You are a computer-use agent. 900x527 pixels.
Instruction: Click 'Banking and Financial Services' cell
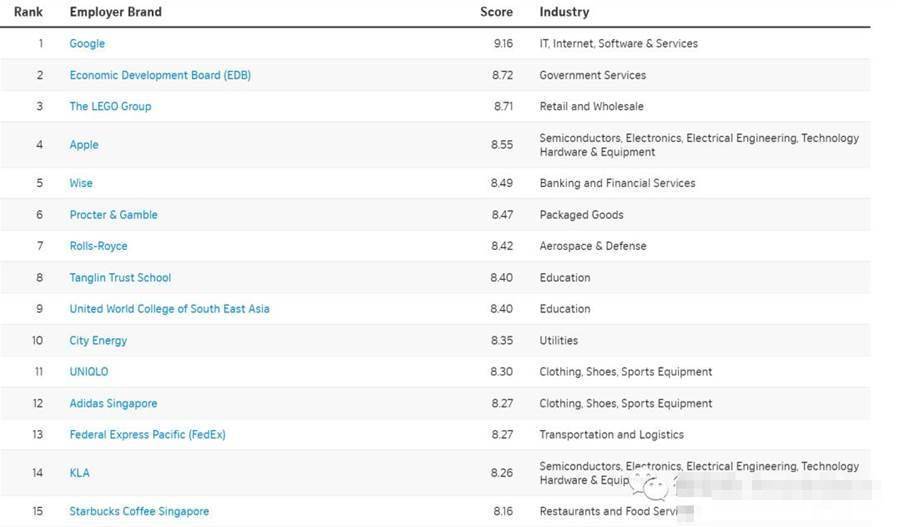618,183
